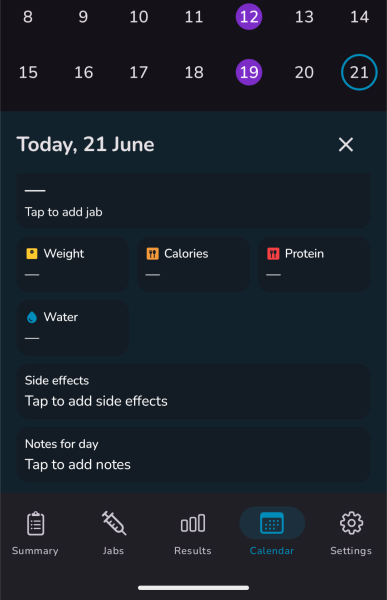Image resolution: width=387 pixels, height=600 pixels.
Task: Select the circled date 21
Action: point(359,72)
